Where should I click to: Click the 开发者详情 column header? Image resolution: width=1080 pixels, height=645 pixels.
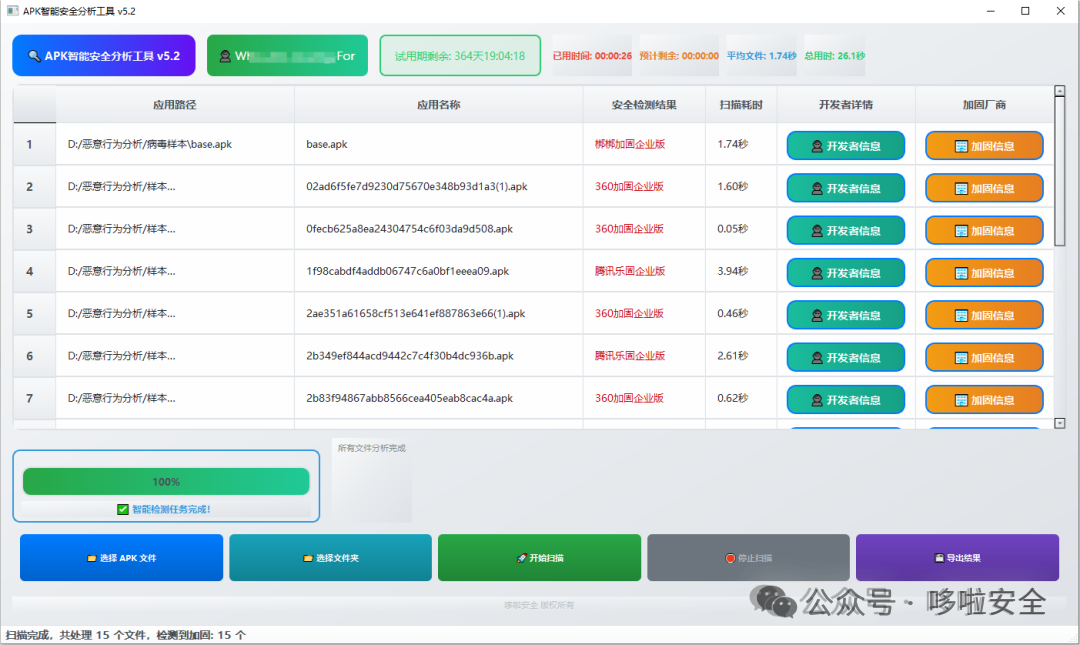[846, 105]
